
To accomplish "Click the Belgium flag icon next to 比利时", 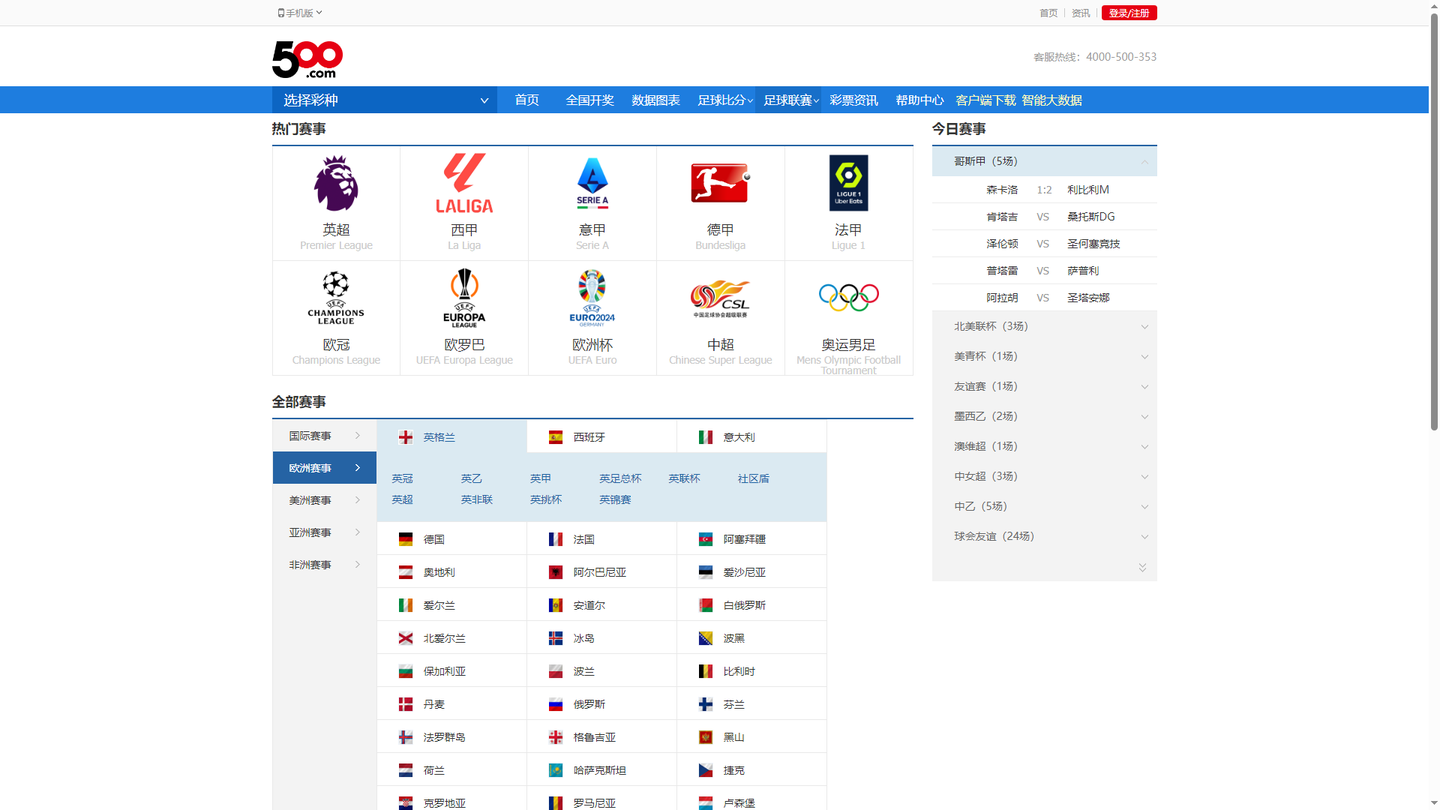I will [x=705, y=671].
